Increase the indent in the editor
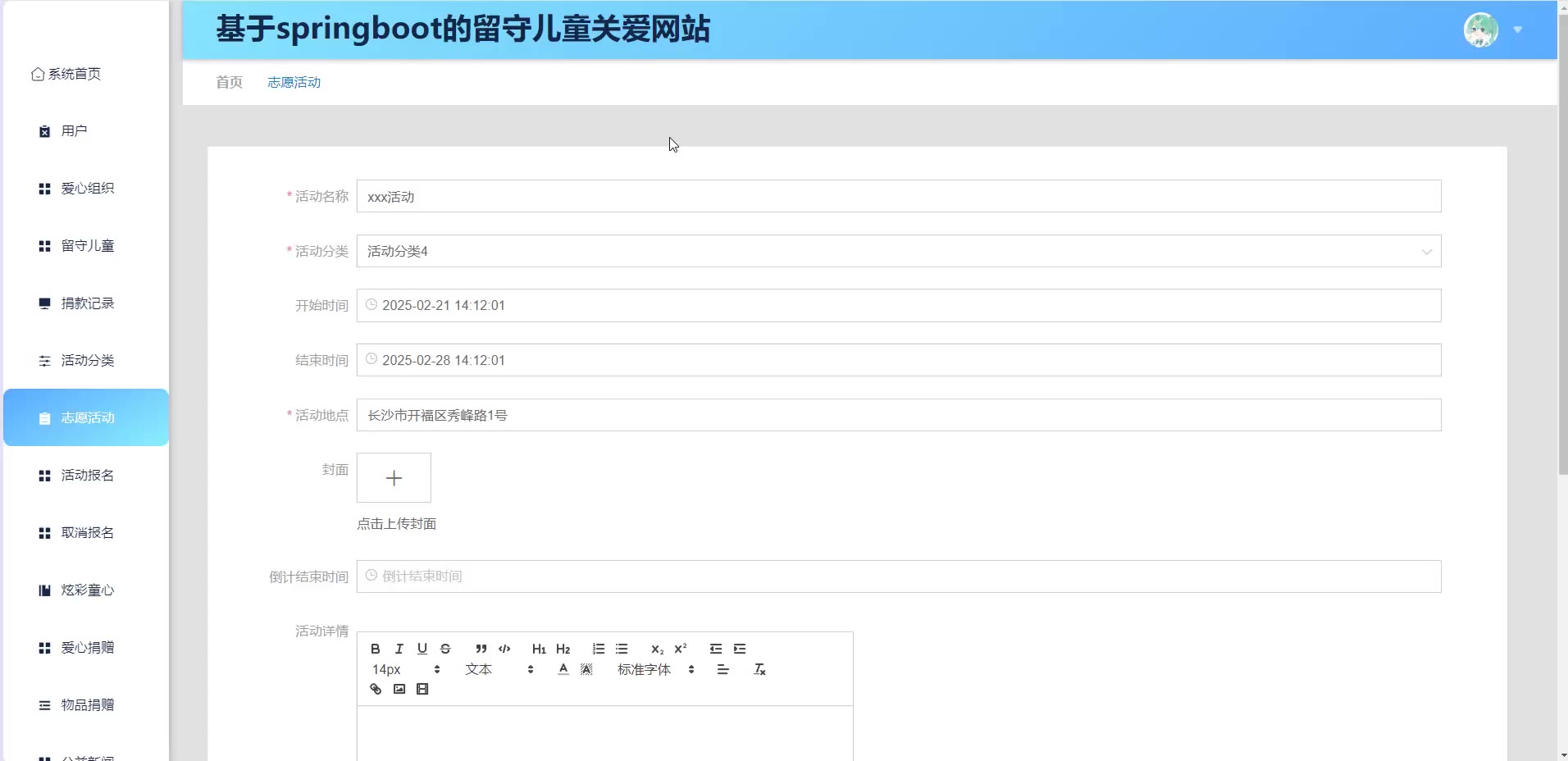This screenshot has height=761, width=1568. [740, 649]
